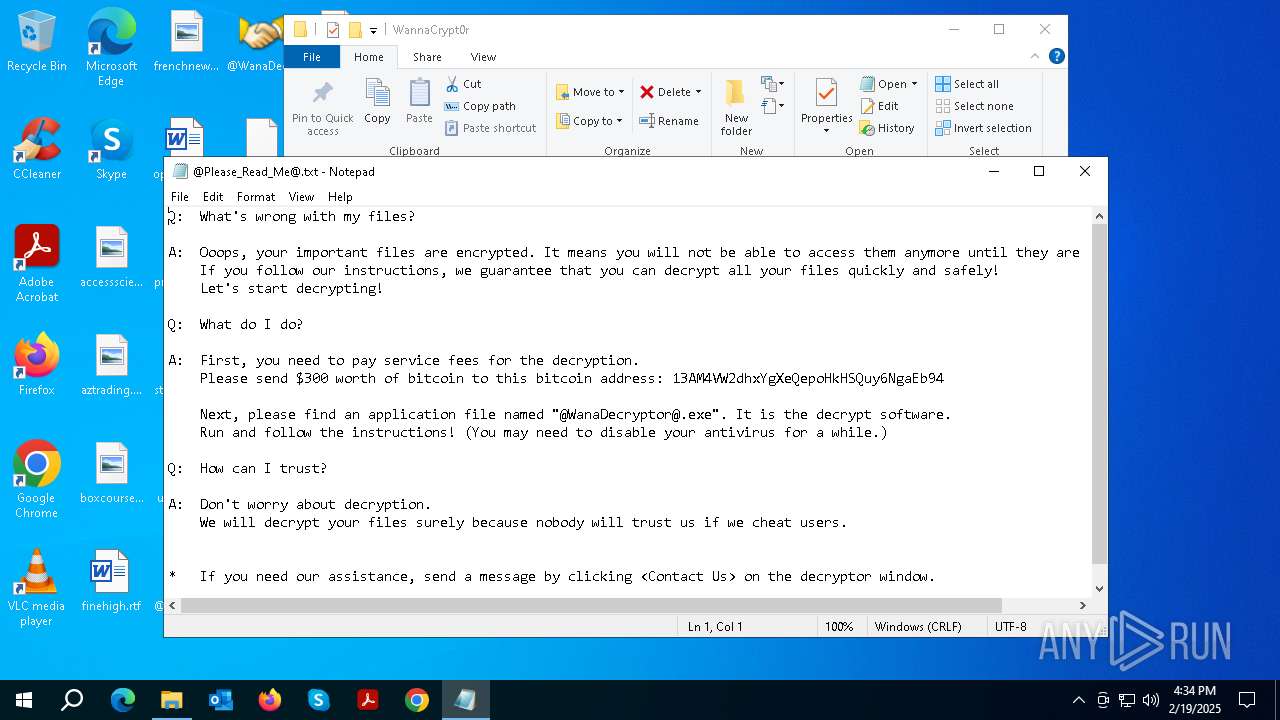Click Notepad scroll down arrow
Image resolution: width=1280 pixels, height=720 pixels.
(1099, 589)
